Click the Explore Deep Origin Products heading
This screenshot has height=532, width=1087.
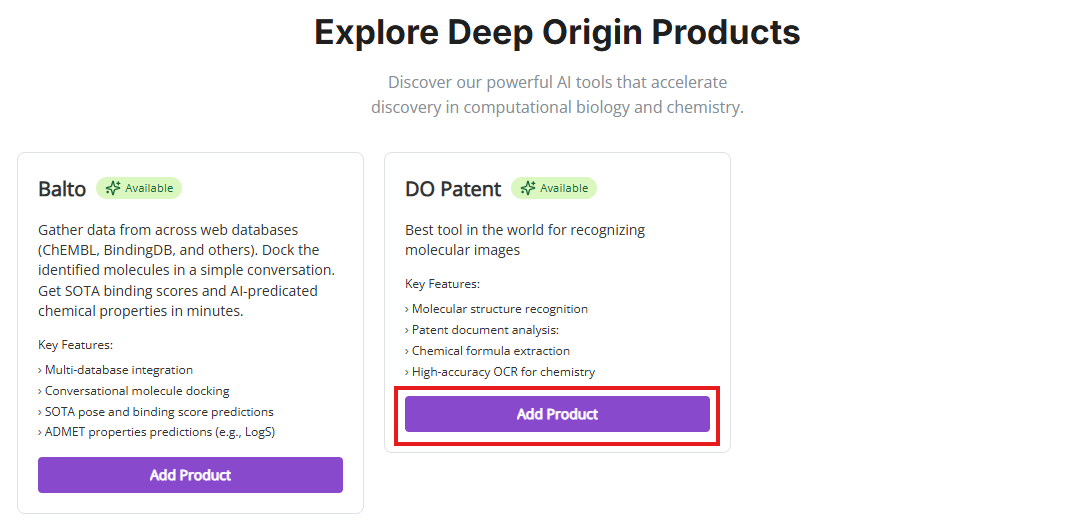click(x=557, y=32)
